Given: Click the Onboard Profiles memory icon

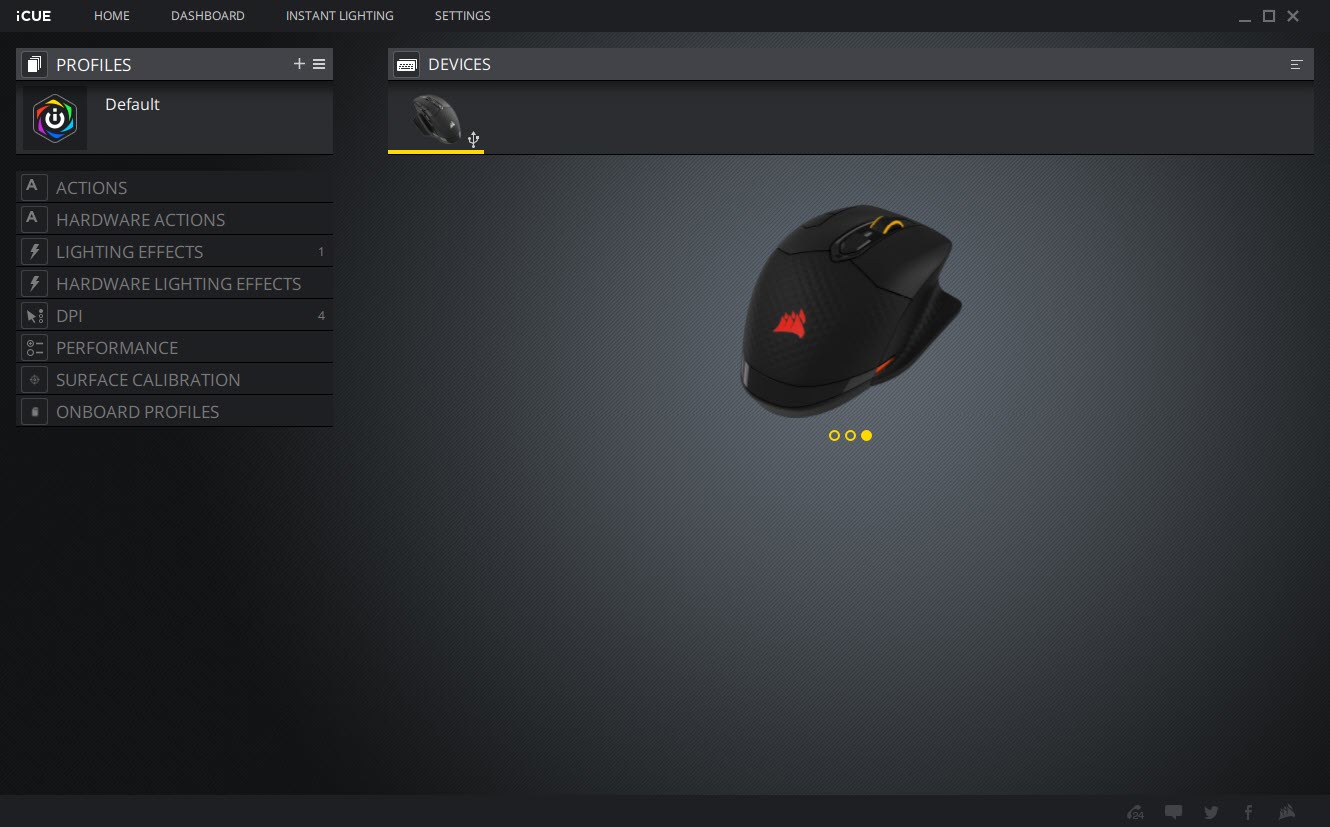Looking at the screenshot, I should (34, 411).
